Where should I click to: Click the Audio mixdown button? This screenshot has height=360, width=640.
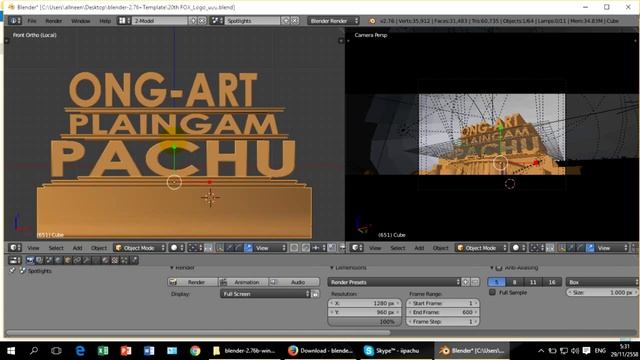tap(294, 282)
